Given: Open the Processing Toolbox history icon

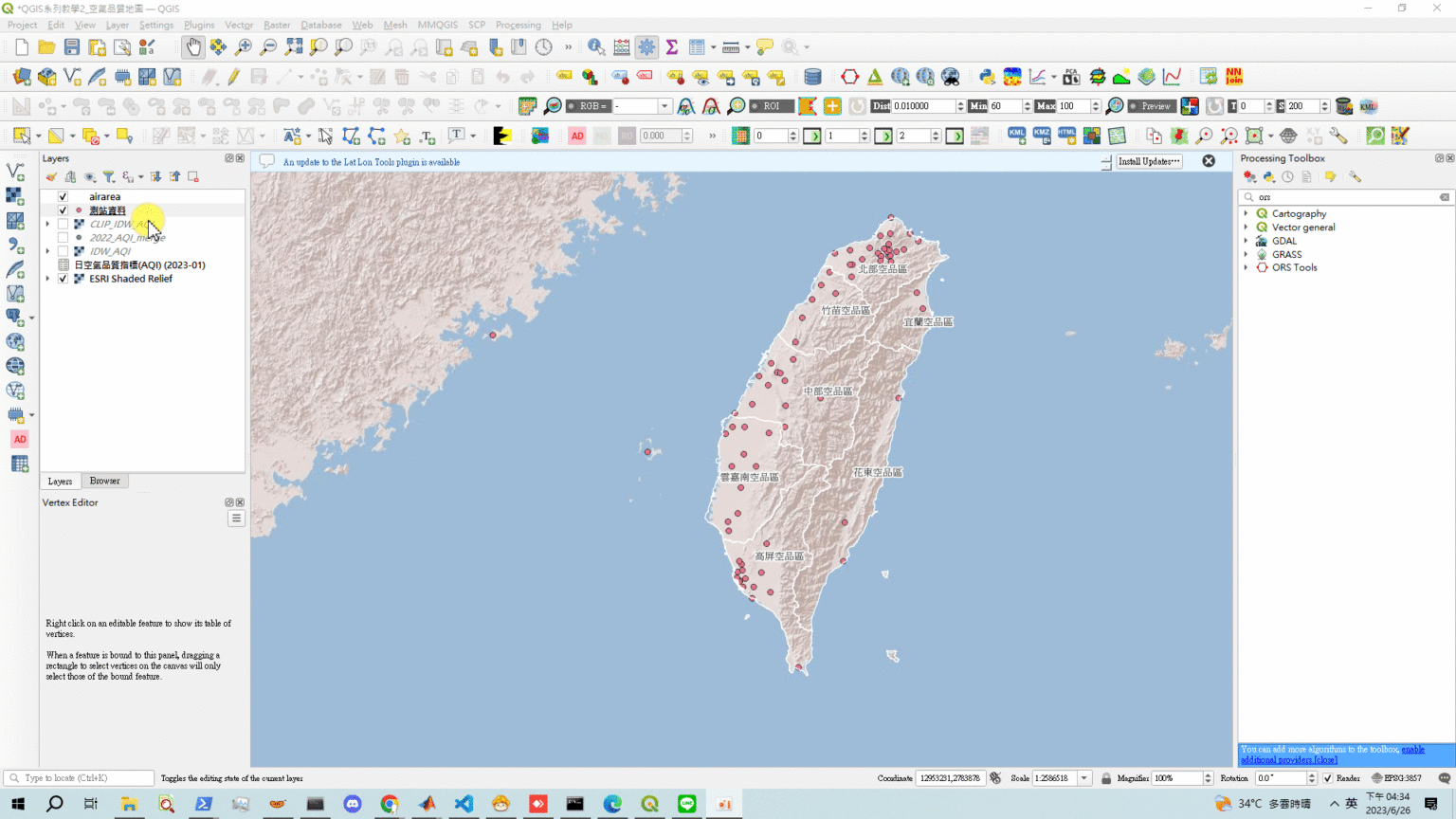Looking at the screenshot, I should 1287,176.
